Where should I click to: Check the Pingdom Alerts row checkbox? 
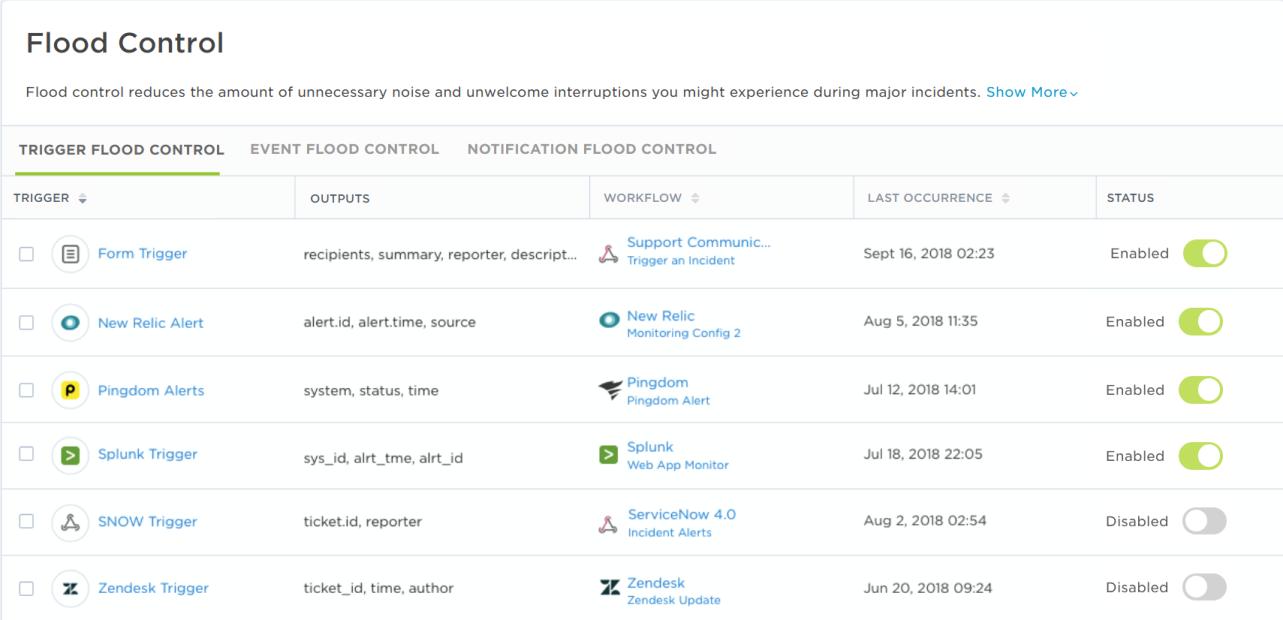coord(27,390)
